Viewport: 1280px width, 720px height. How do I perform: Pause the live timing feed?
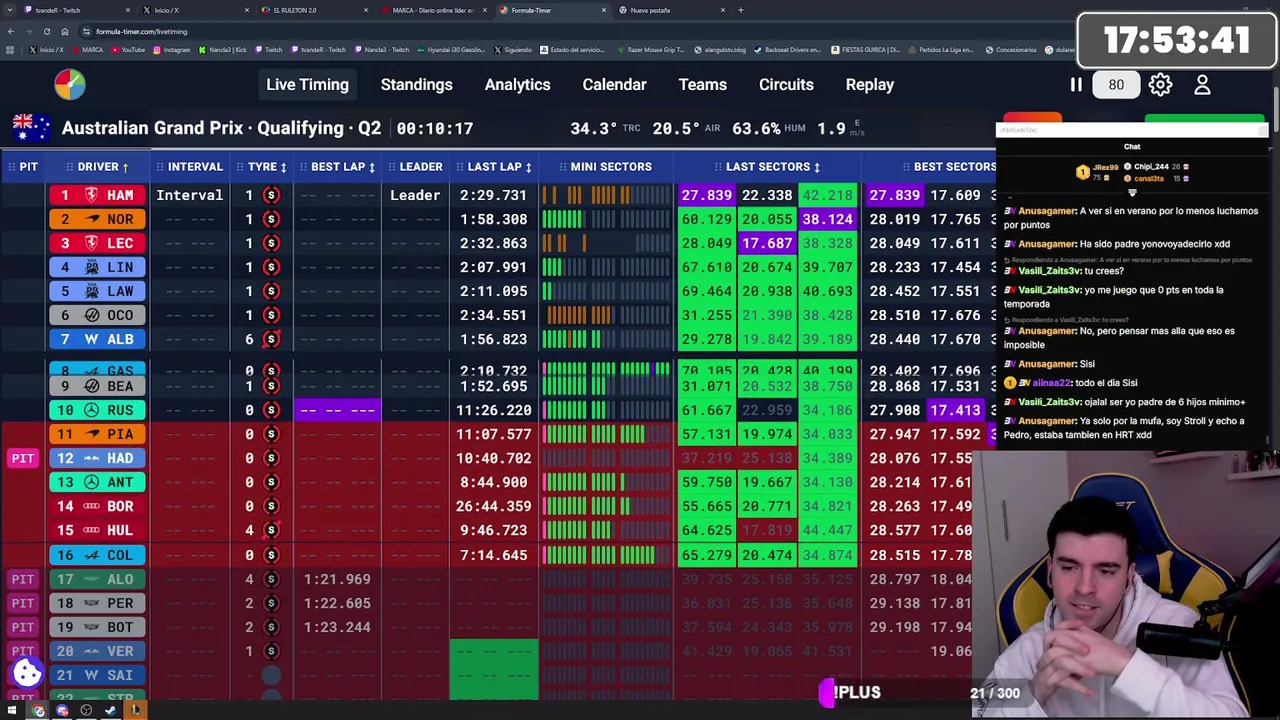pyautogui.click(x=1076, y=85)
